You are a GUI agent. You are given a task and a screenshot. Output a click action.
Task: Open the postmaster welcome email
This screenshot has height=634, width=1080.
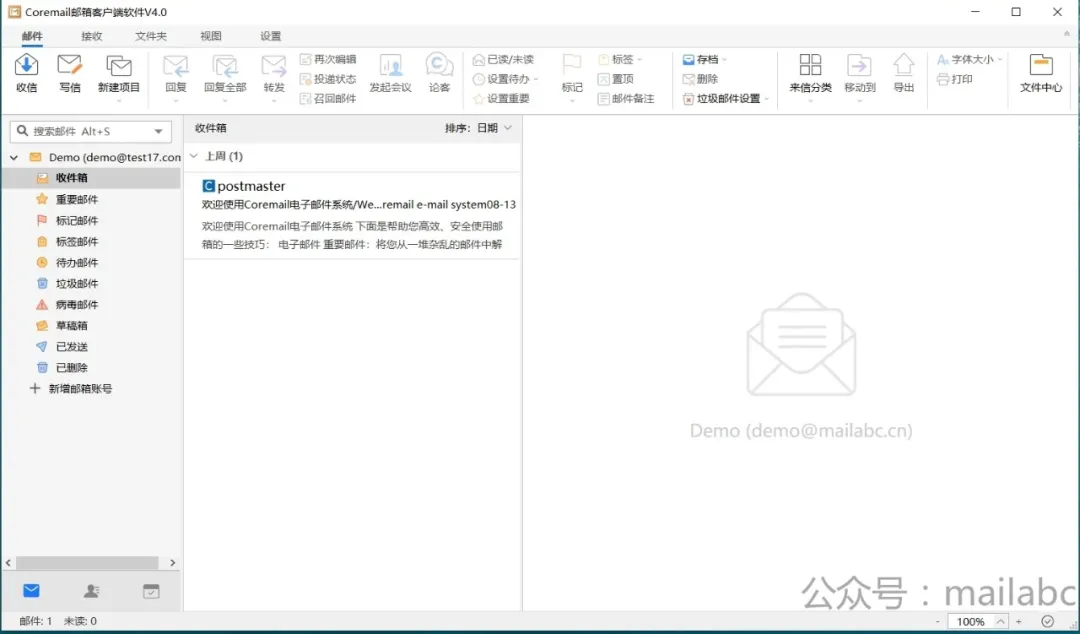tap(352, 215)
